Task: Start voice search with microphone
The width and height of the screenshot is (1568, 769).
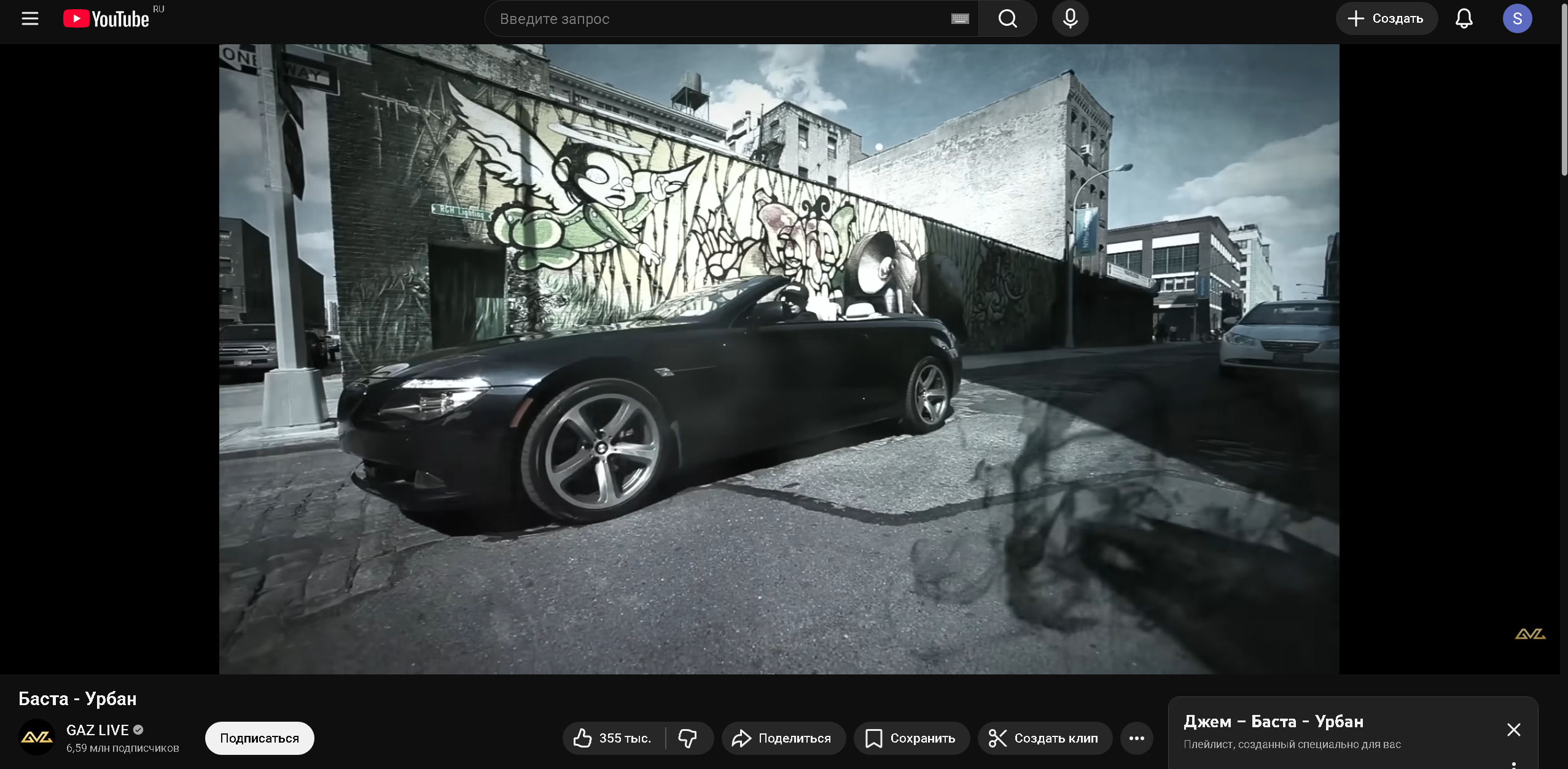Action: coord(1070,18)
